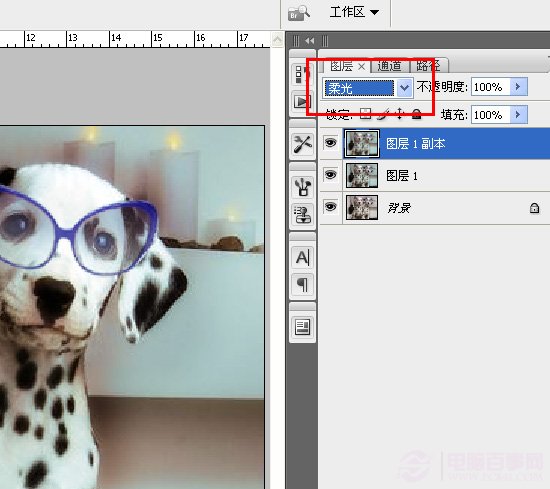550x489 pixels.
Task: Select the layer named 背景
Action: pos(434,208)
